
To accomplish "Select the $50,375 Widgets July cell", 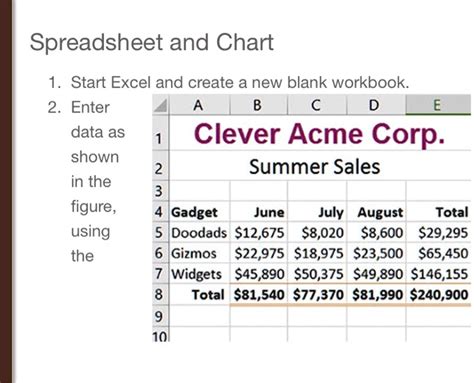I will [317, 274].
